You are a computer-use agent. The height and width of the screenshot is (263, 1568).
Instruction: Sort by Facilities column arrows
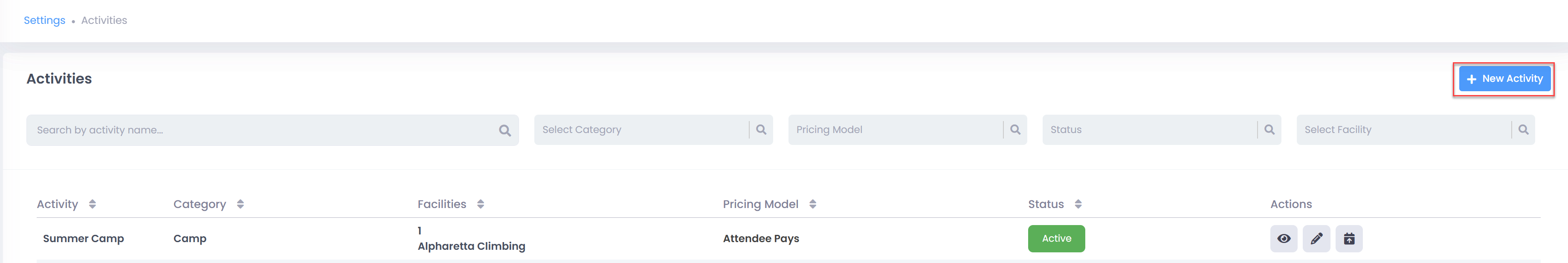pos(480,204)
